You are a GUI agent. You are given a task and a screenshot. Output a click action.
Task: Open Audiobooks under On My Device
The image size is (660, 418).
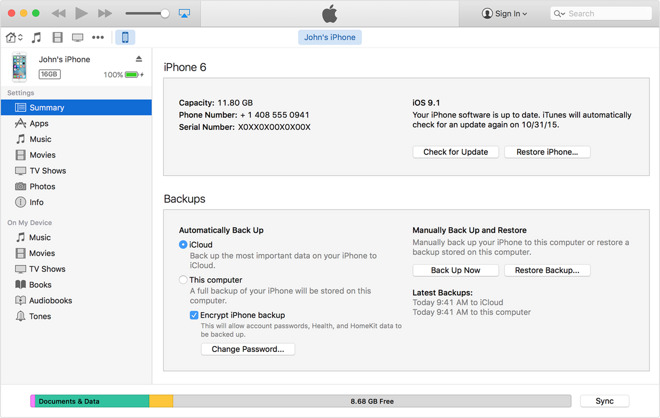point(76,301)
